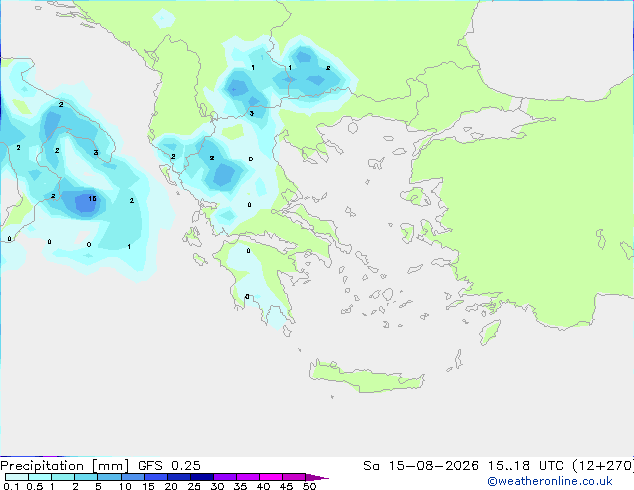Viewport: 634px width, 490px height.
Task: Click the '0.5' legend scale label
Action: (35, 486)
